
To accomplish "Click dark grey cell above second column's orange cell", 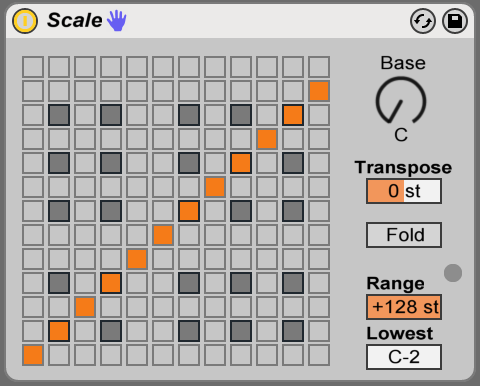I will point(59,283).
